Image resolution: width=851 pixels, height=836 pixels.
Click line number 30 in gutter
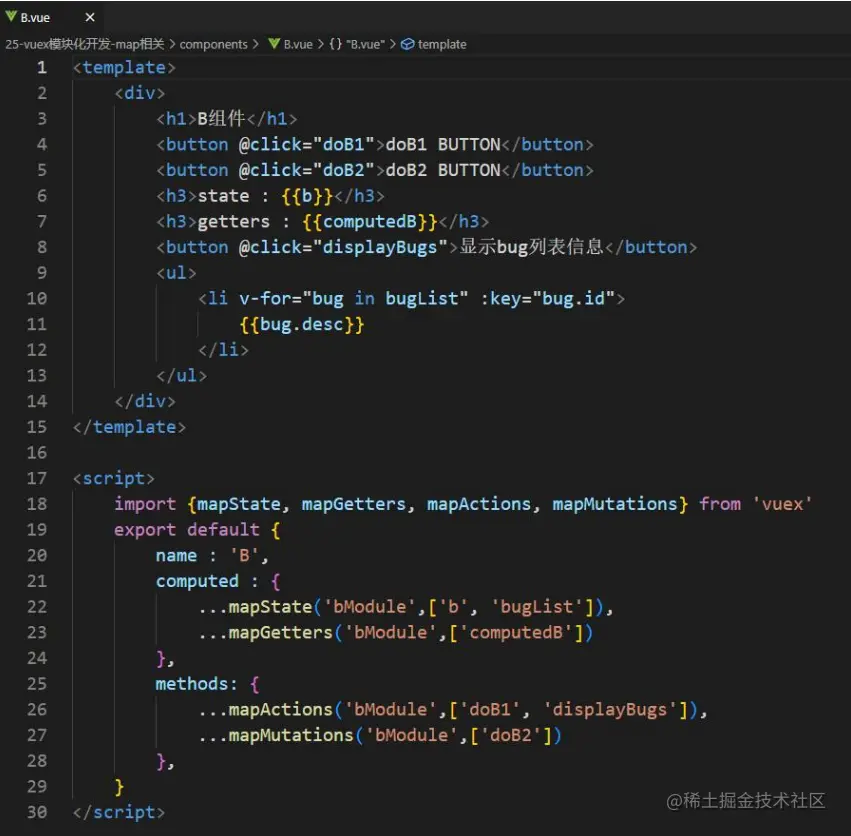[37, 812]
